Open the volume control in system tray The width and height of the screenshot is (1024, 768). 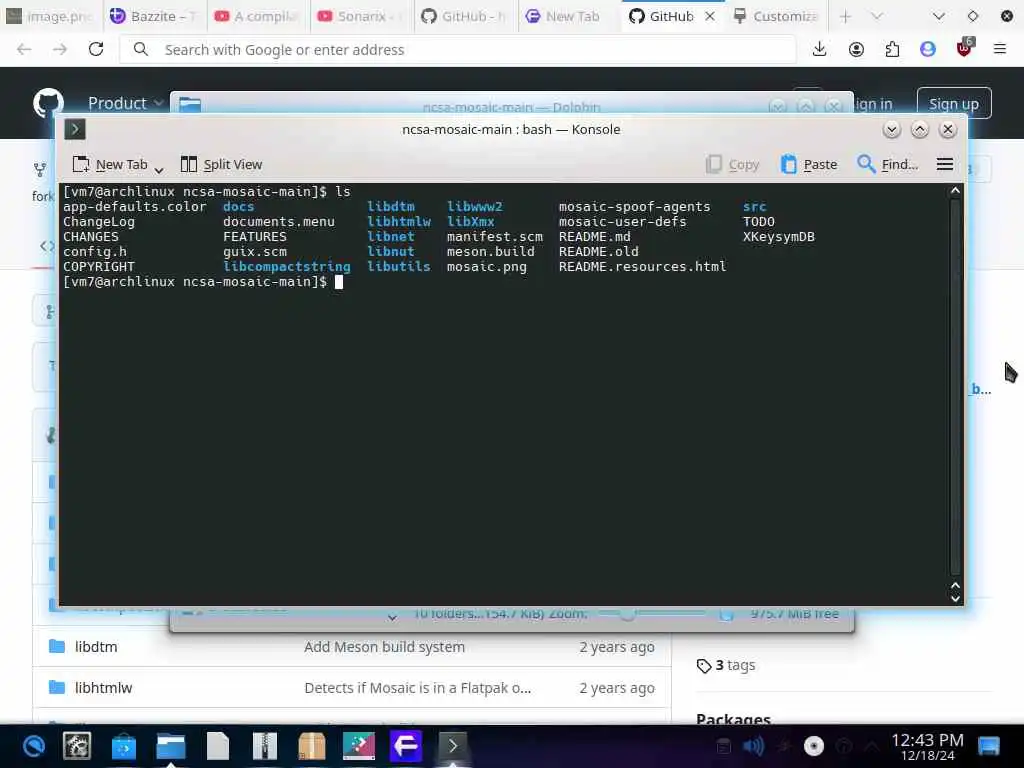753,746
